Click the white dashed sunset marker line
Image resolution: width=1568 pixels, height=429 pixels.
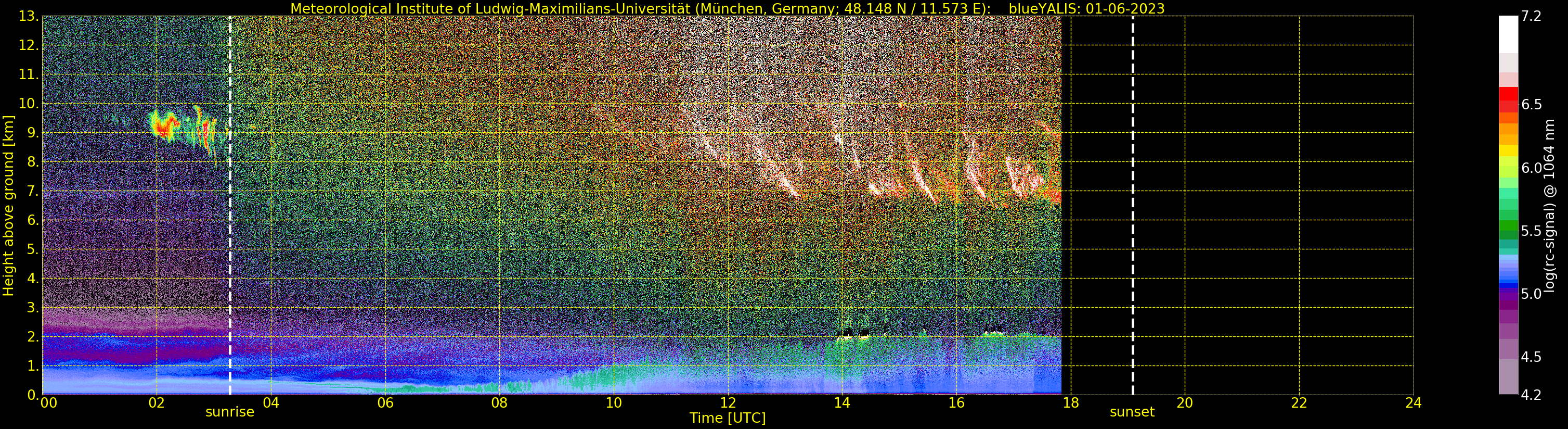[1132, 205]
